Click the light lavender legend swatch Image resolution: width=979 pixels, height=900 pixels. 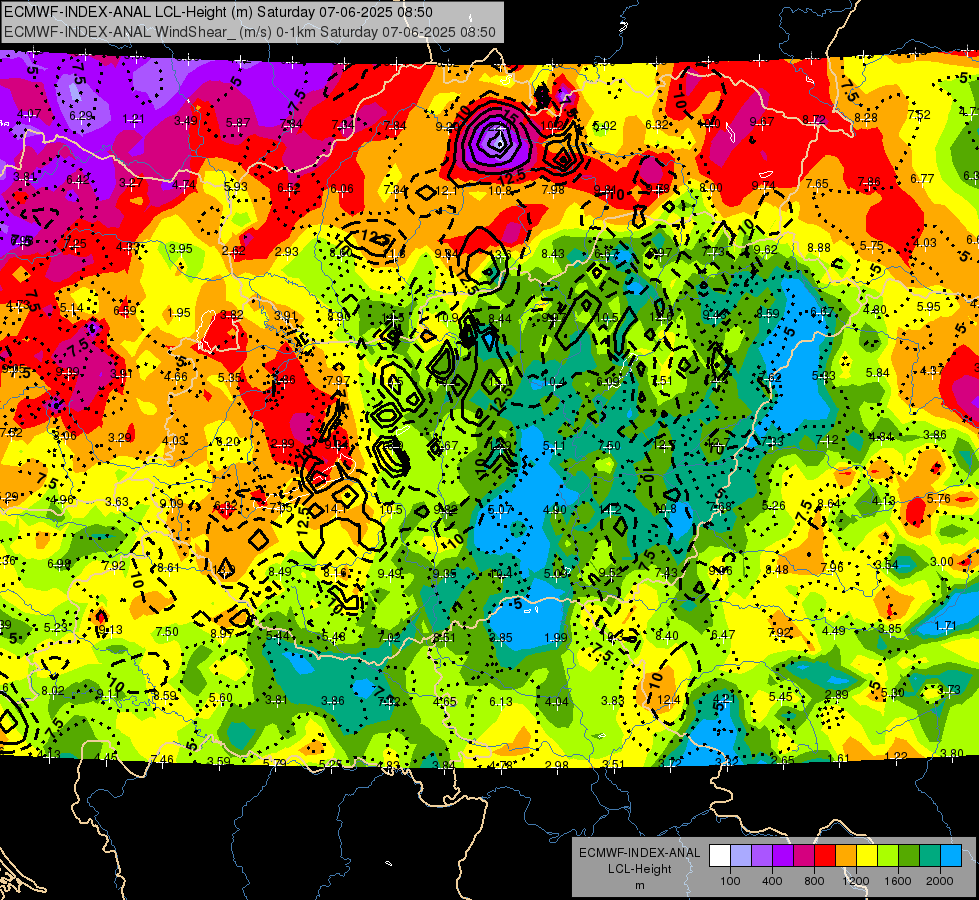point(741,856)
